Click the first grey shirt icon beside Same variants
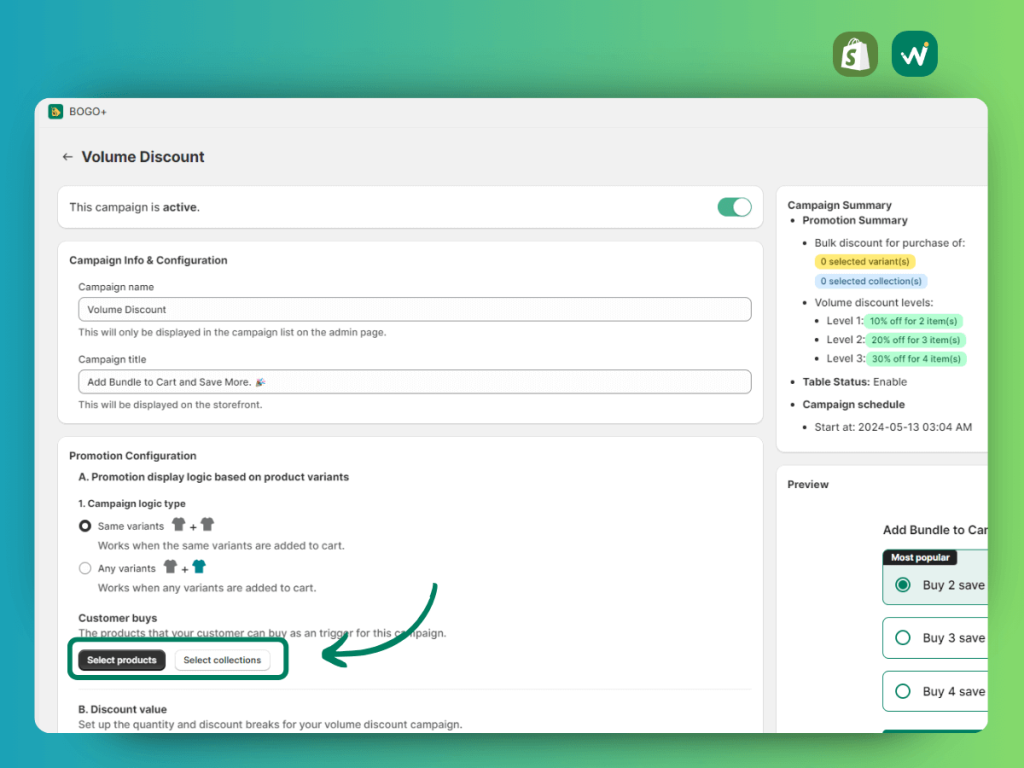The height and width of the screenshot is (768, 1024). (178, 524)
